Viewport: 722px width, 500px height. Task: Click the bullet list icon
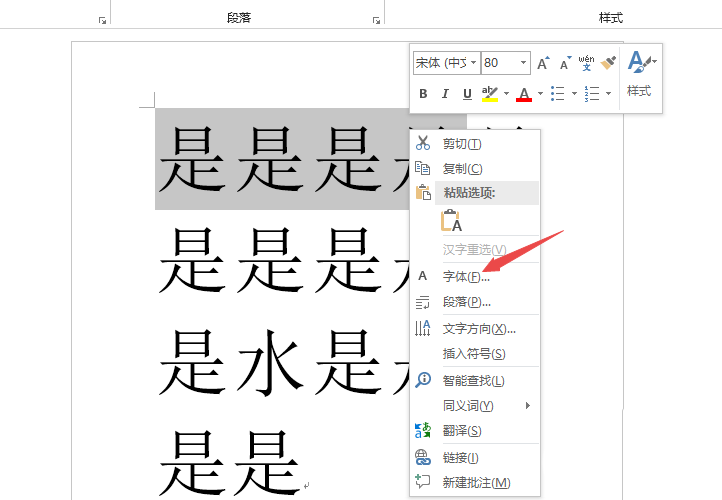pyautogui.click(x=557, y=94)
